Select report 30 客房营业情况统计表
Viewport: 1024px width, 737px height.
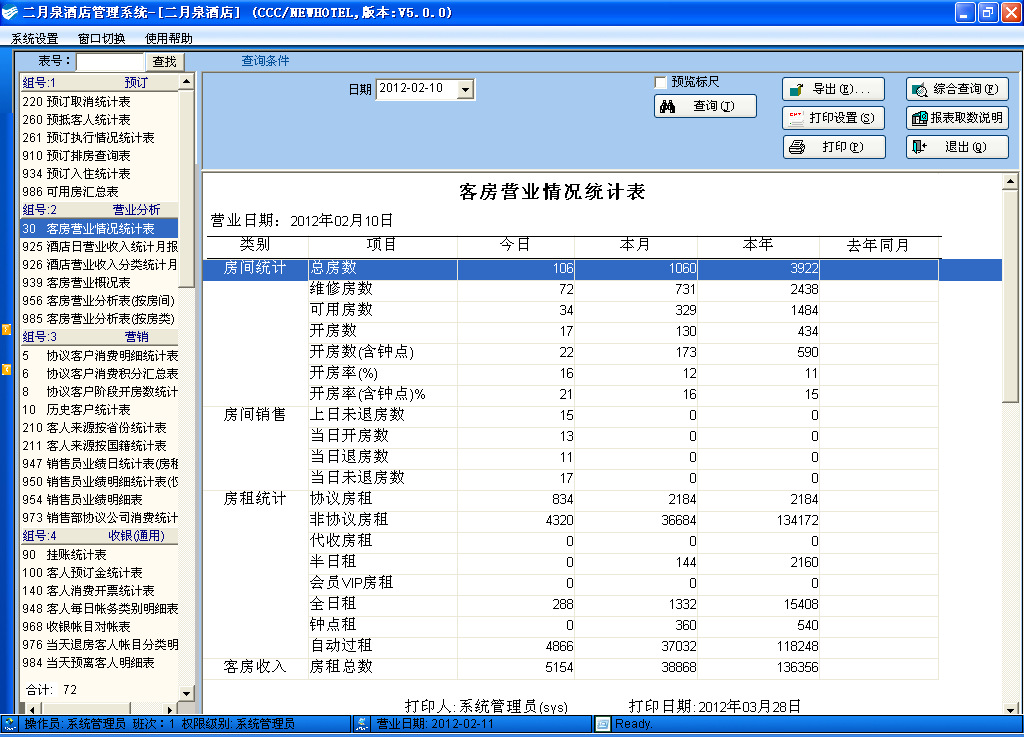[99, 228]
